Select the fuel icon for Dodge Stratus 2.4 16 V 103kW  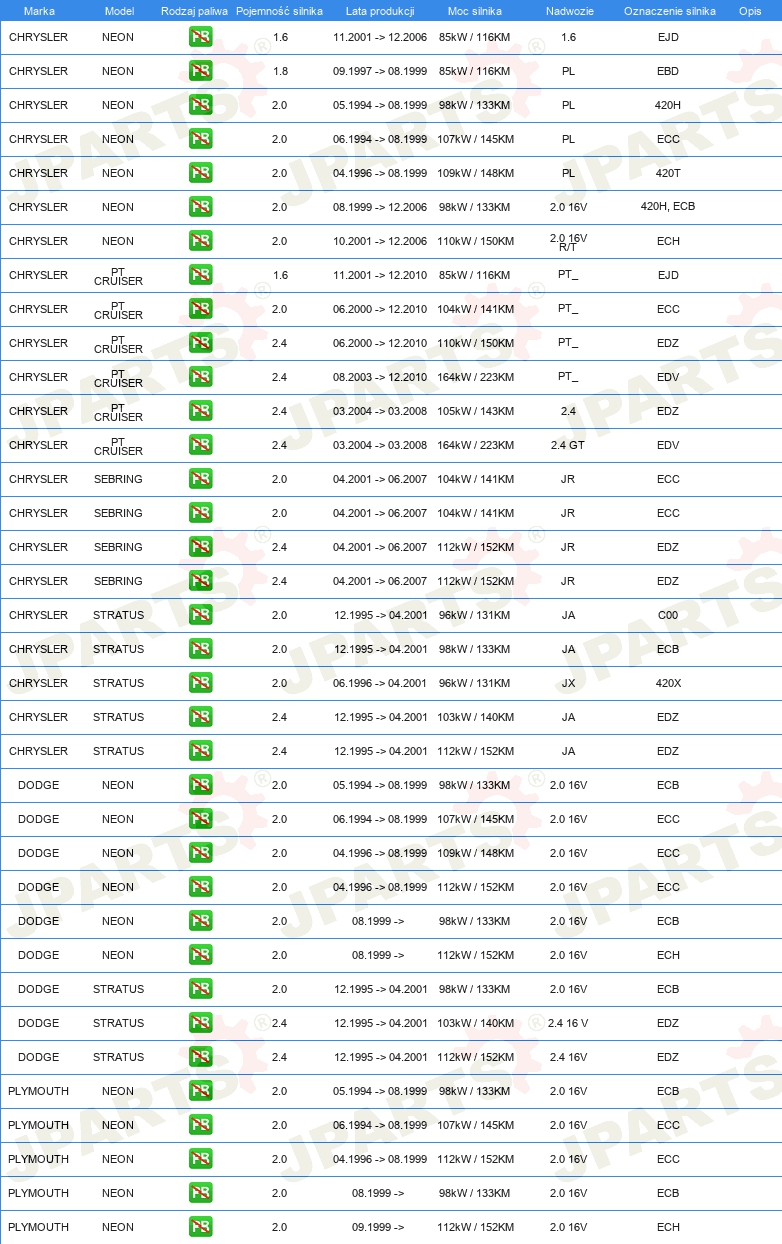click(x=201, y=1023)
